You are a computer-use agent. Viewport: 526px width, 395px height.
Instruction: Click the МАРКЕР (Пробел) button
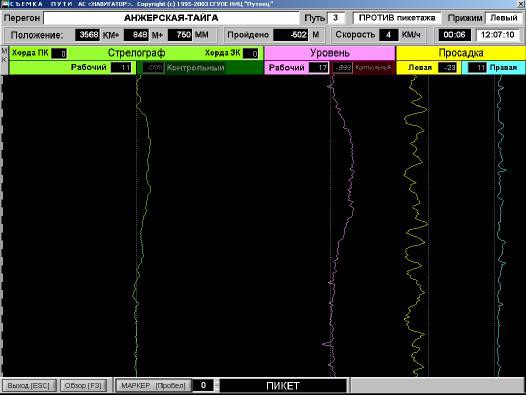(153, 385)
